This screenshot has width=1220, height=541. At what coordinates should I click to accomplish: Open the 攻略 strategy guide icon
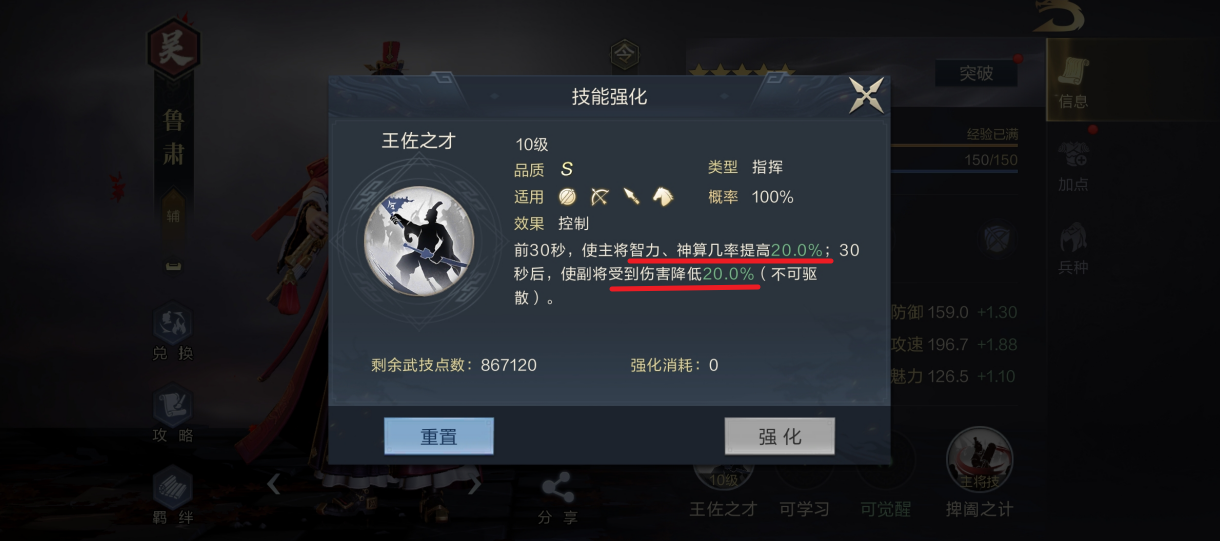173,416
